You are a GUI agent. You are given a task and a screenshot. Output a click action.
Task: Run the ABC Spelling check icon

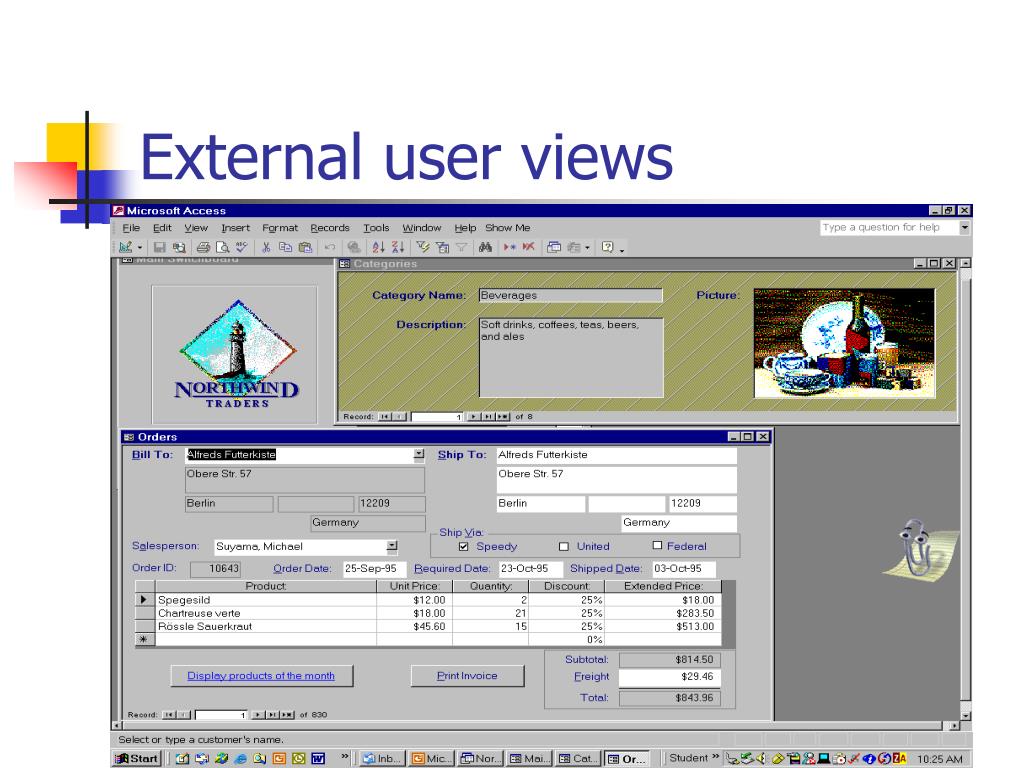pyautogui.click(x=242, y=248)
